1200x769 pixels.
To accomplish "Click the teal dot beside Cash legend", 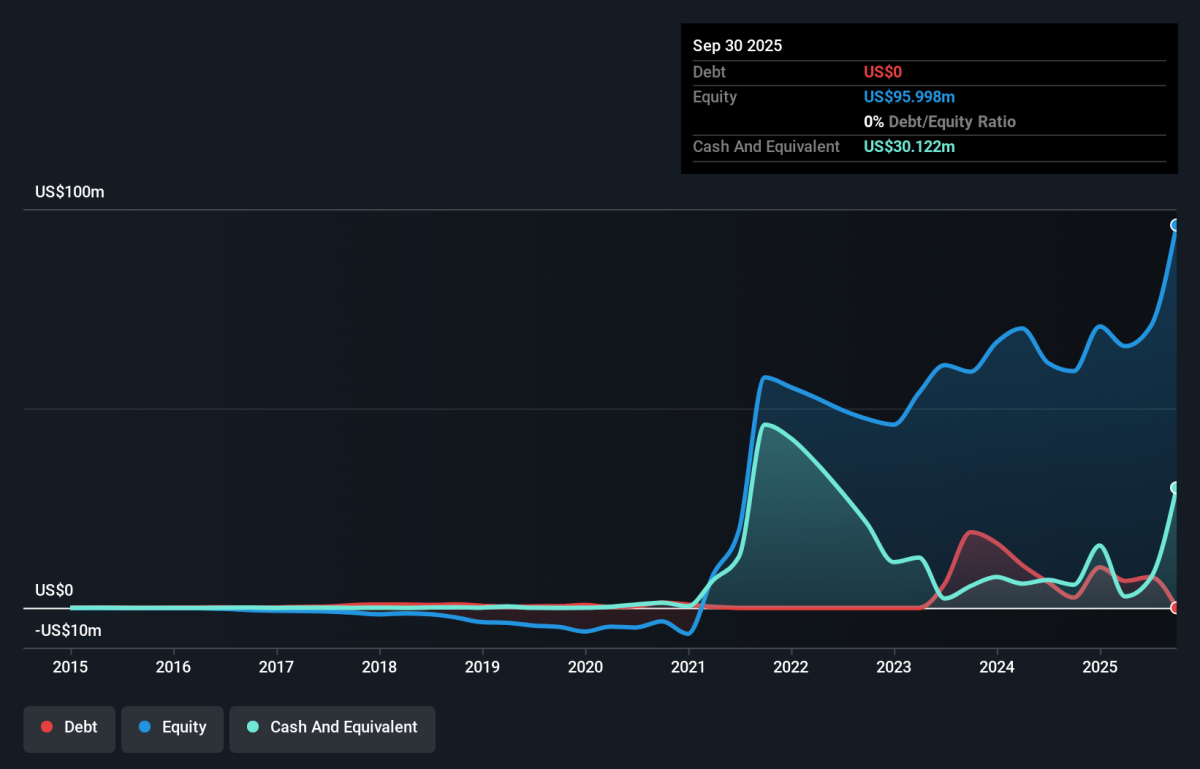I will click(x=253, y=727).
